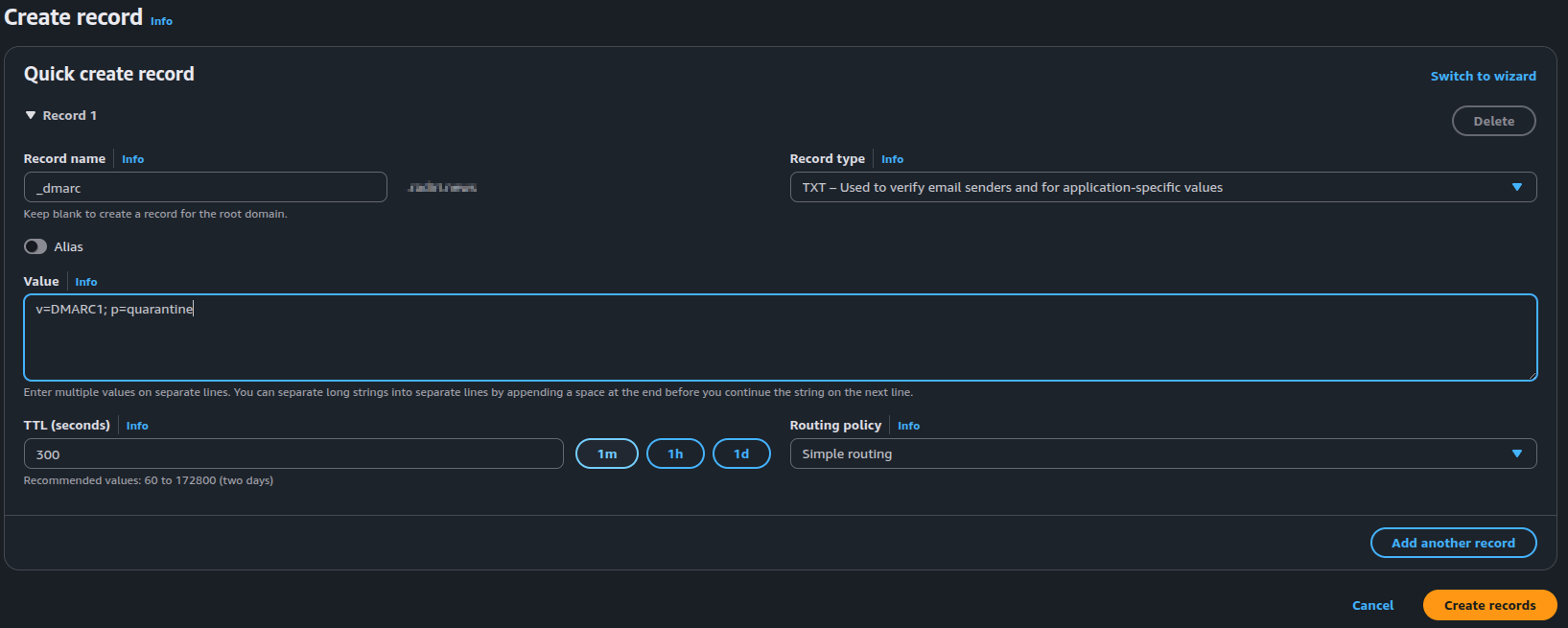The image size is (1568, 628).
Task: Click the 'Enter multiple values on separate lines' hint
Action: (x=468, y=392)
